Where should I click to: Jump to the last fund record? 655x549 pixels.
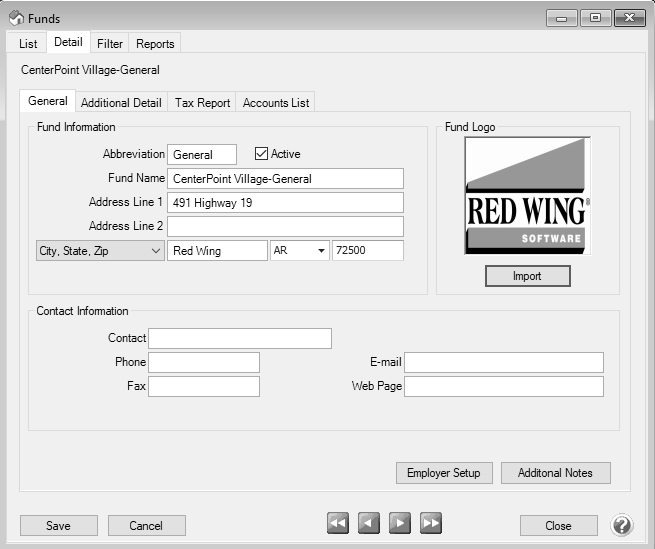pos(431,524)
